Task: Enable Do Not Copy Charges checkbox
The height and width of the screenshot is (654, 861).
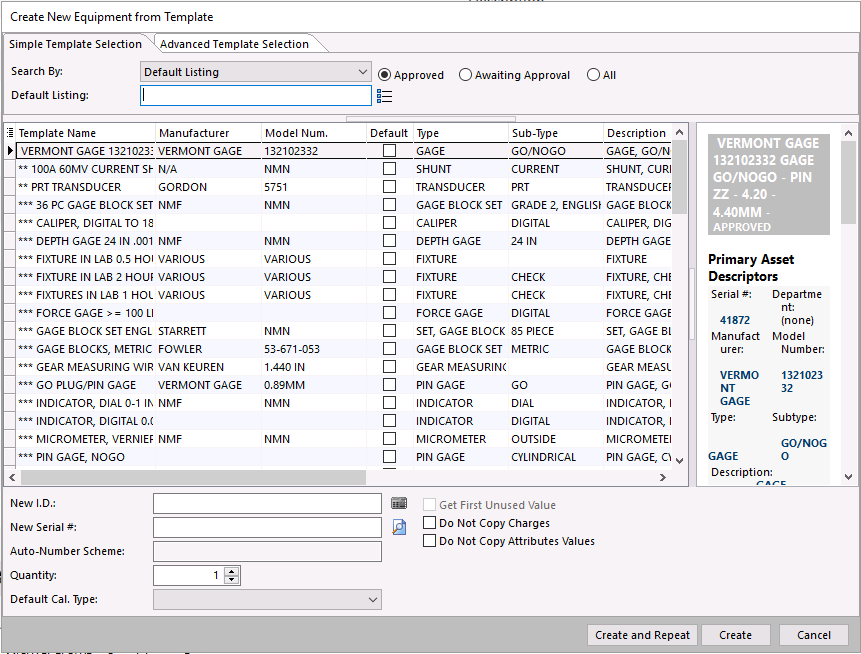Action: point(430,523)
